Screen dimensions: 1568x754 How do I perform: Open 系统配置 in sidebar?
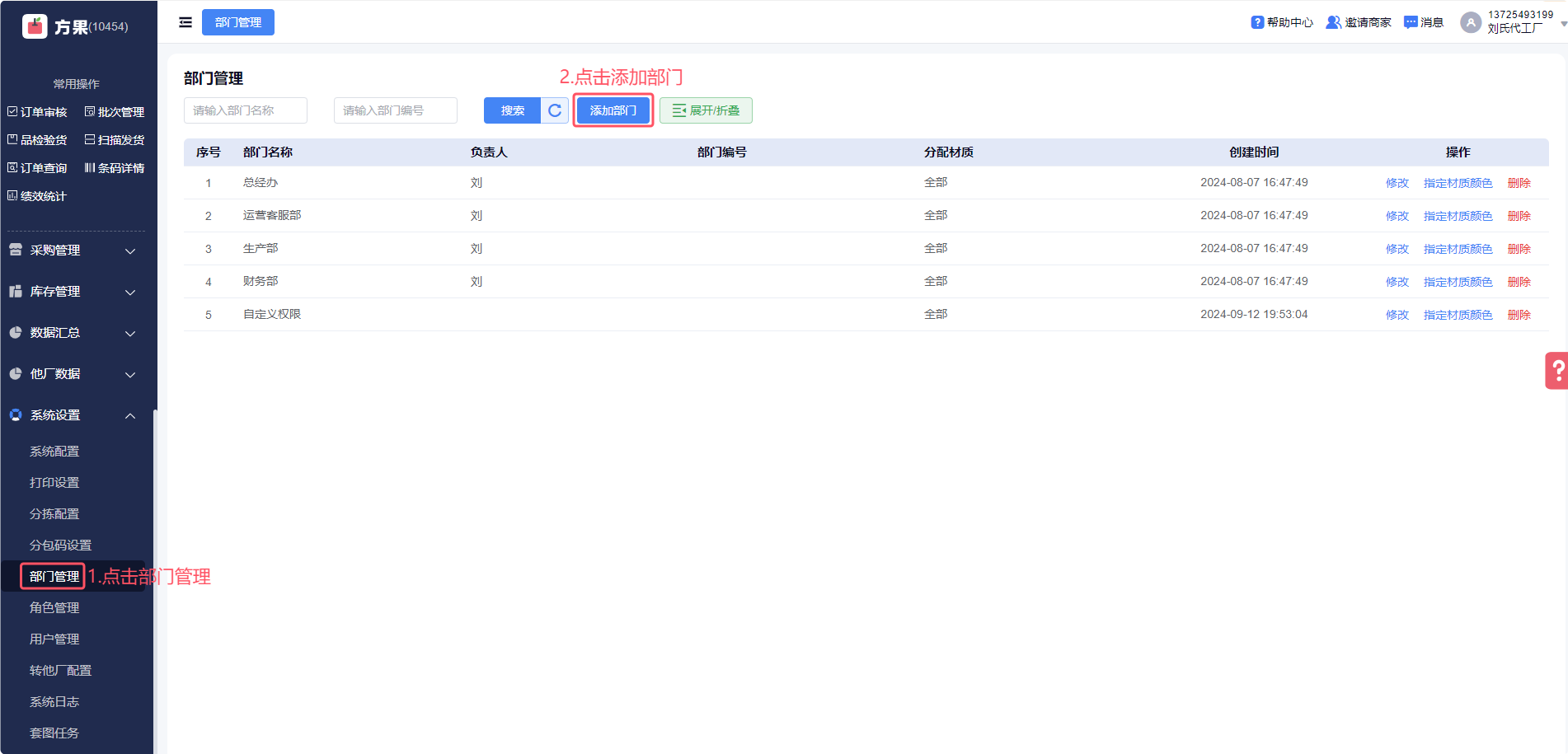54,452
